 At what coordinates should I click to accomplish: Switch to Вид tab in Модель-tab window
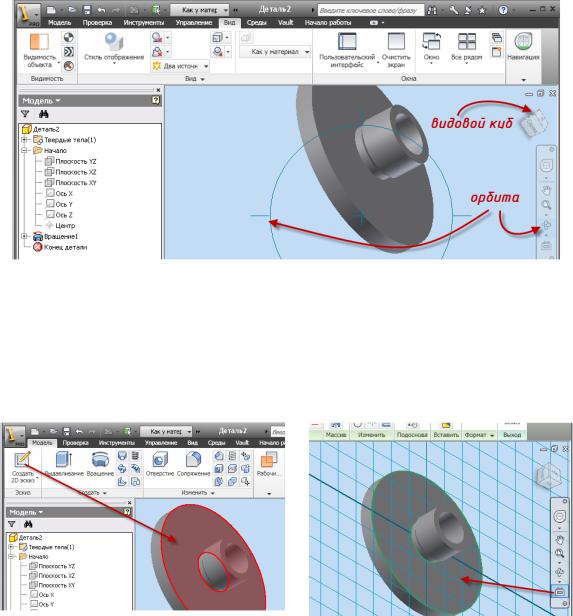pyautogui.click(x=192, y=443)
